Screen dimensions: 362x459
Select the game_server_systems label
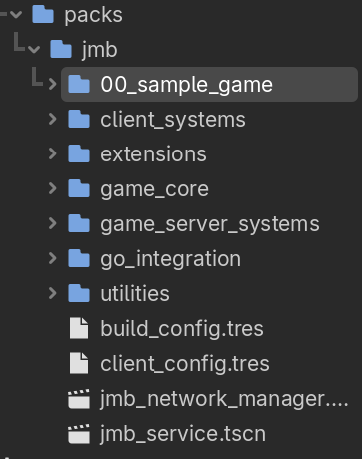[210, 224]
